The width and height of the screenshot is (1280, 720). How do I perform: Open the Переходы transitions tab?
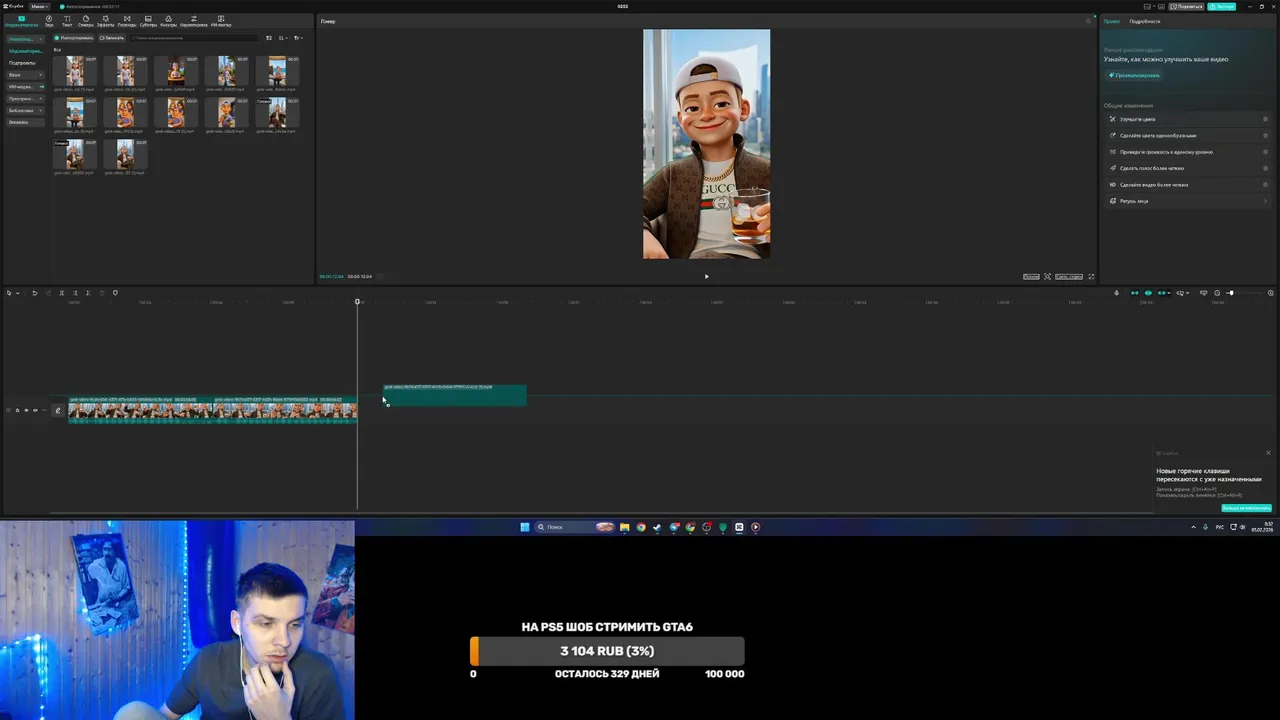[127, 21]
